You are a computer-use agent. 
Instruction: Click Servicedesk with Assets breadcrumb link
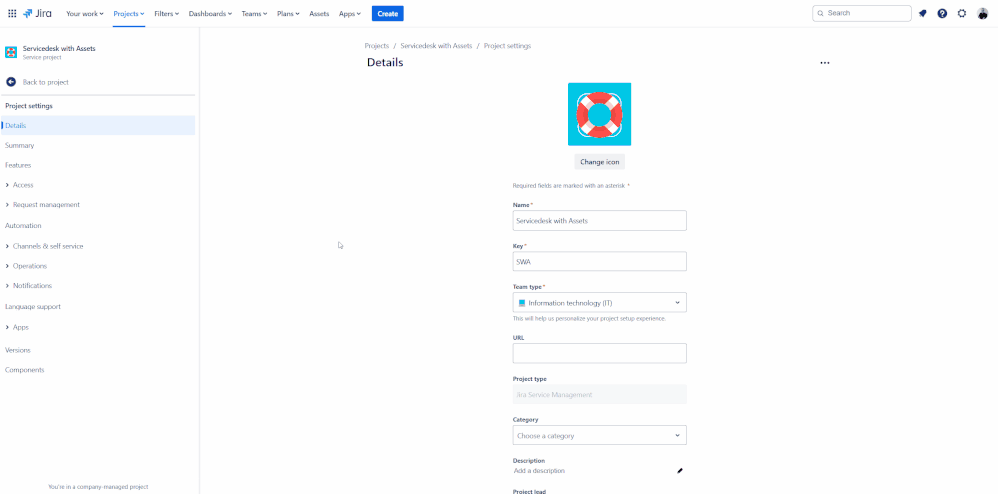point(437,46)
